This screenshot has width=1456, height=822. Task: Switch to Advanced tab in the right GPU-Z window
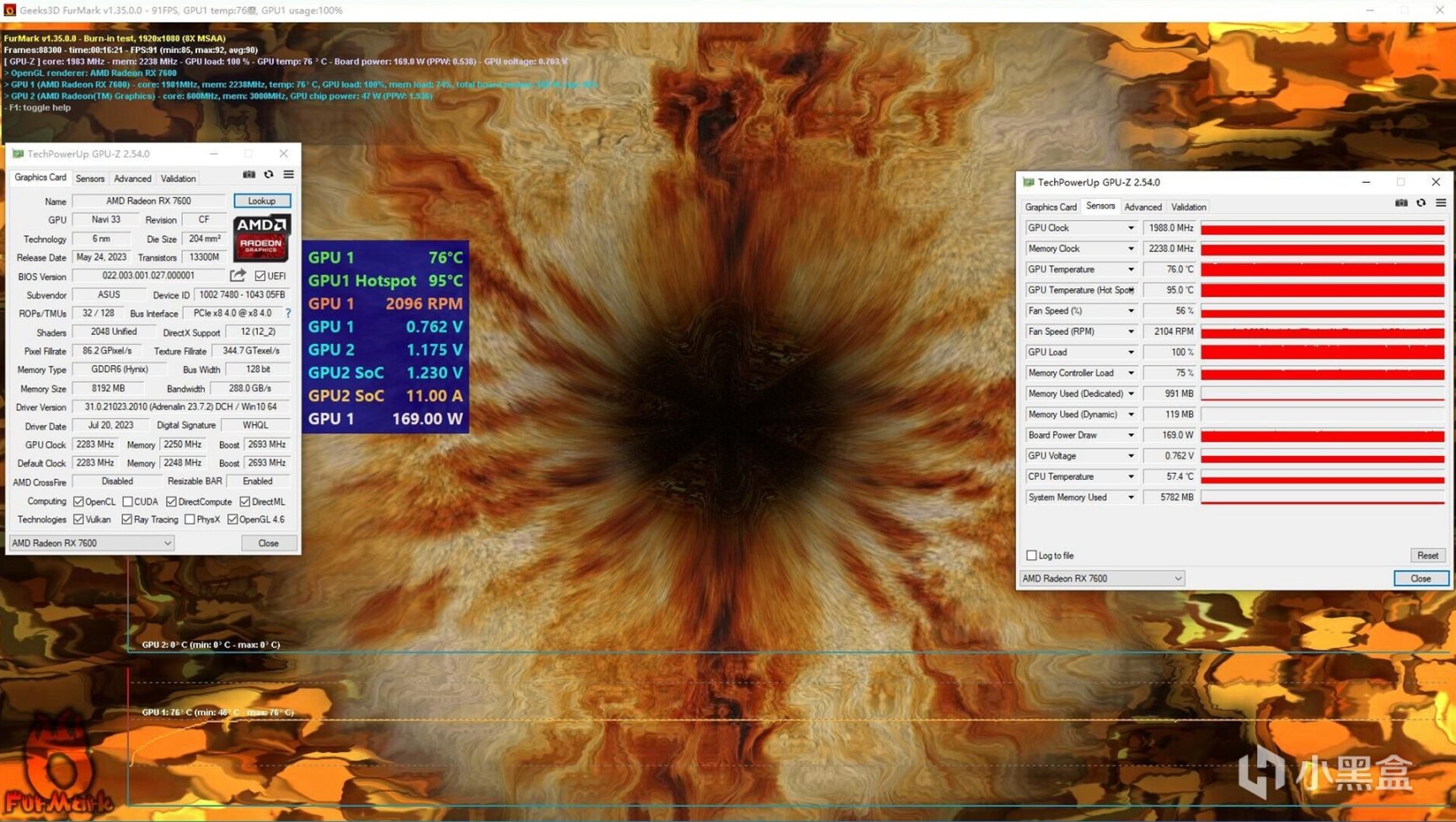[1143, 207]
